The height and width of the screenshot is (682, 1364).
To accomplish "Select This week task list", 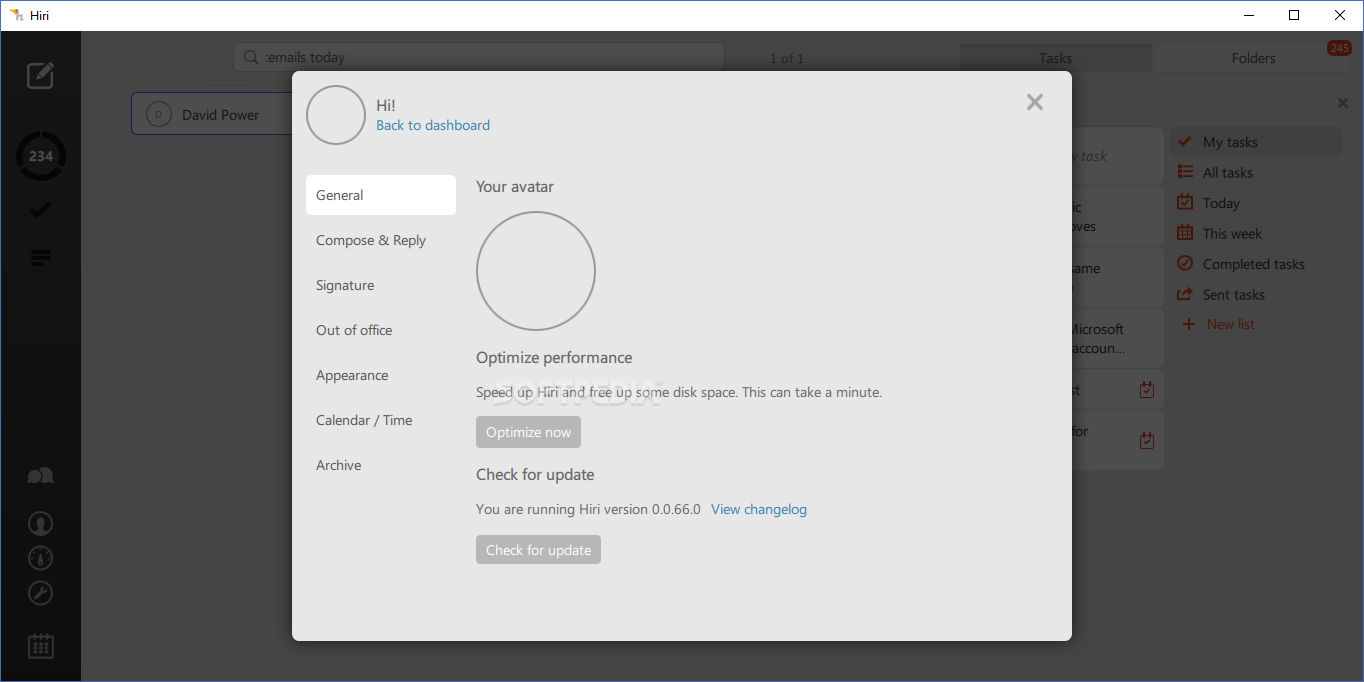I will (1232, 233).
